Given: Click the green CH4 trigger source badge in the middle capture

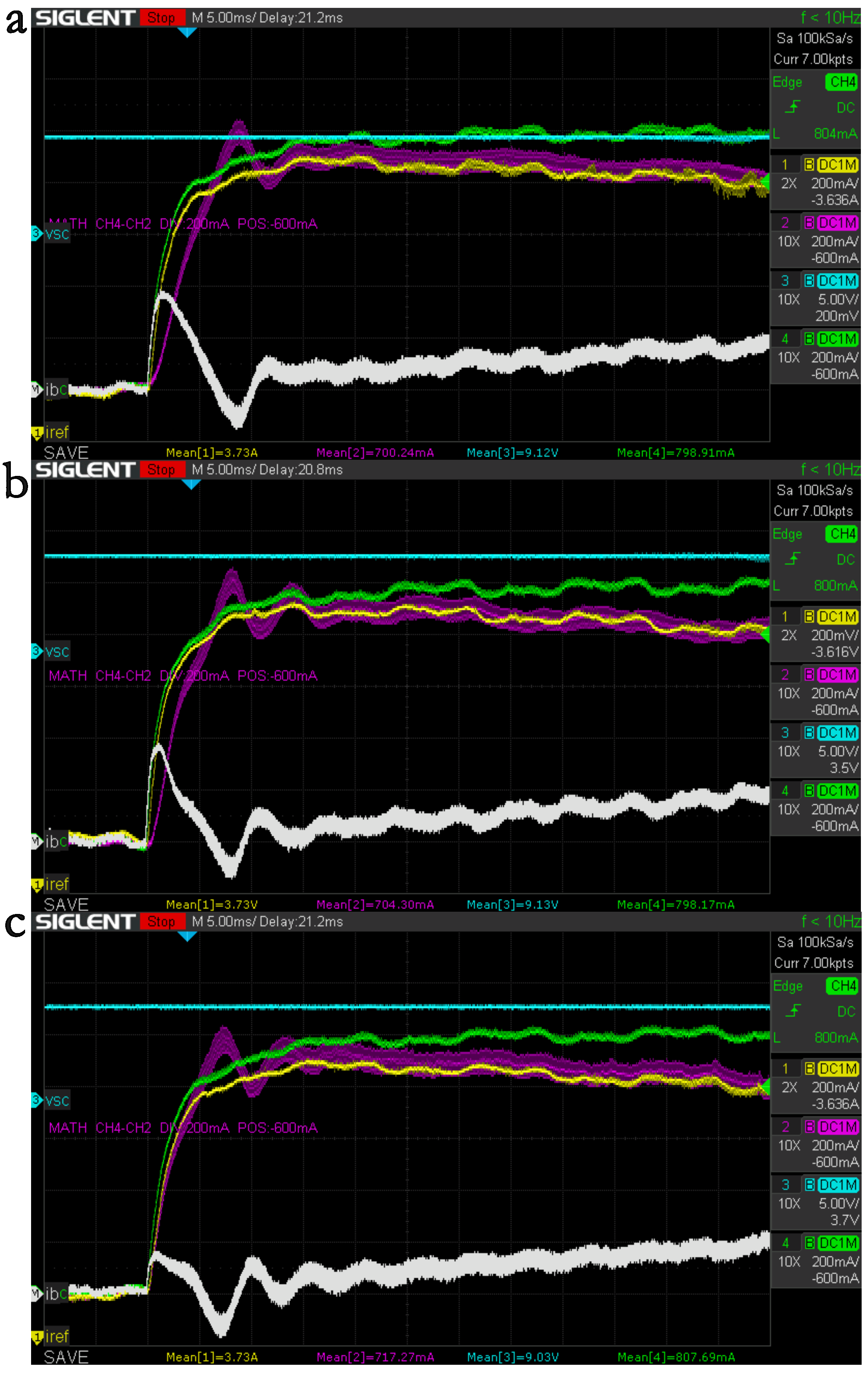Looking at the screenshot, I should click(x=842, y=534).
